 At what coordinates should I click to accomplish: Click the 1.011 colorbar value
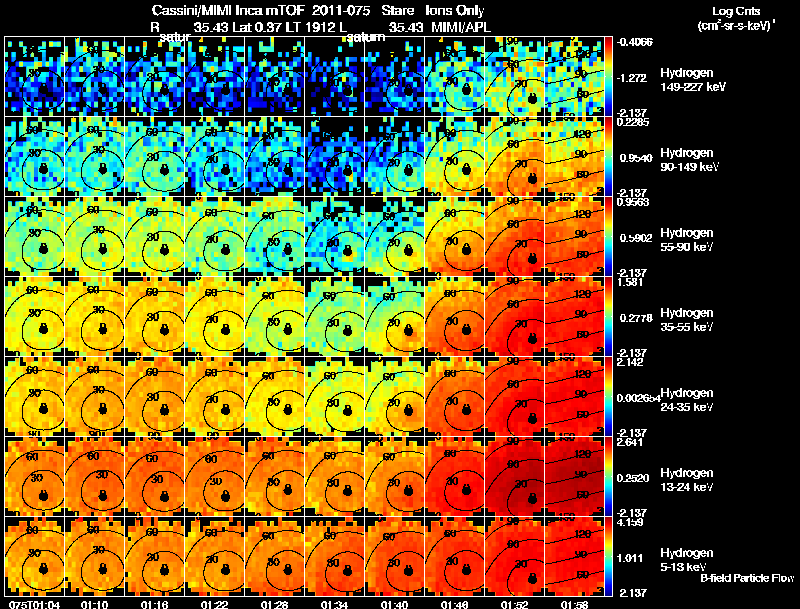[632, 558]
